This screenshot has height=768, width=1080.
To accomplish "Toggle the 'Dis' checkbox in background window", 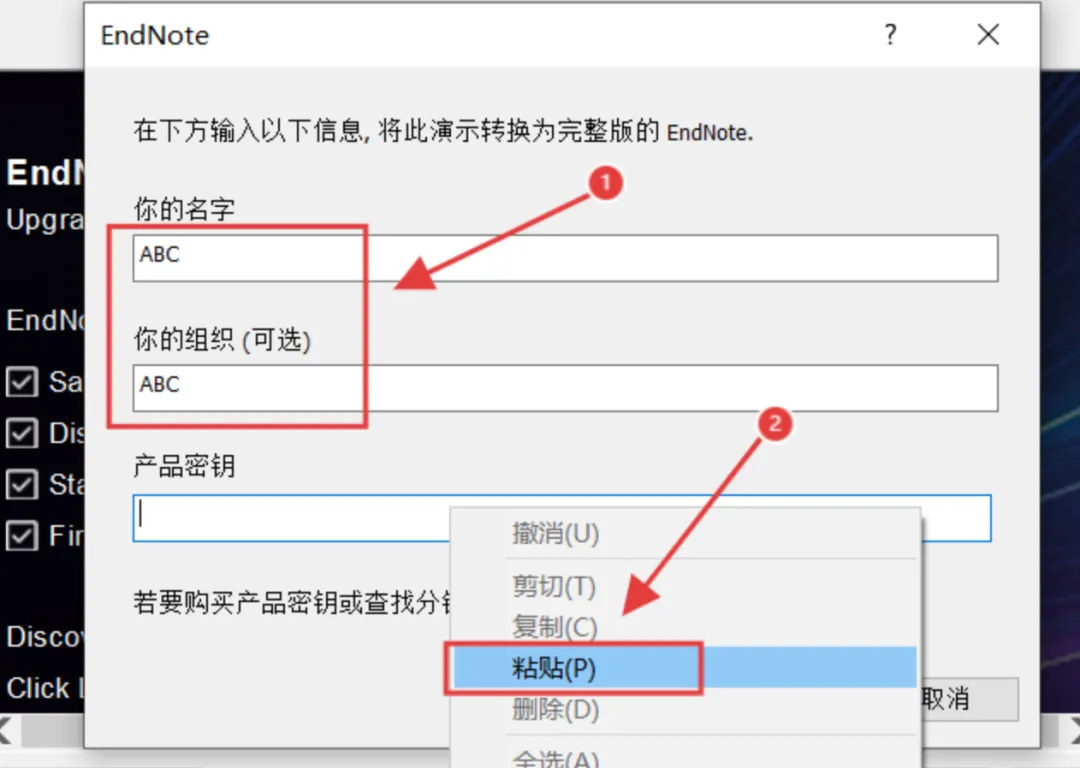I will (22, 433).
